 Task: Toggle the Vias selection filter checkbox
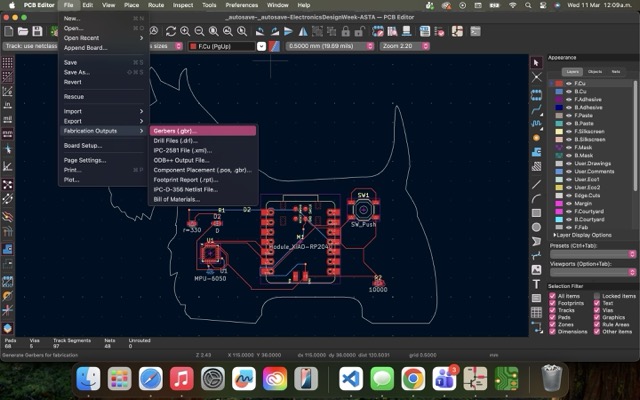(597, 310)
